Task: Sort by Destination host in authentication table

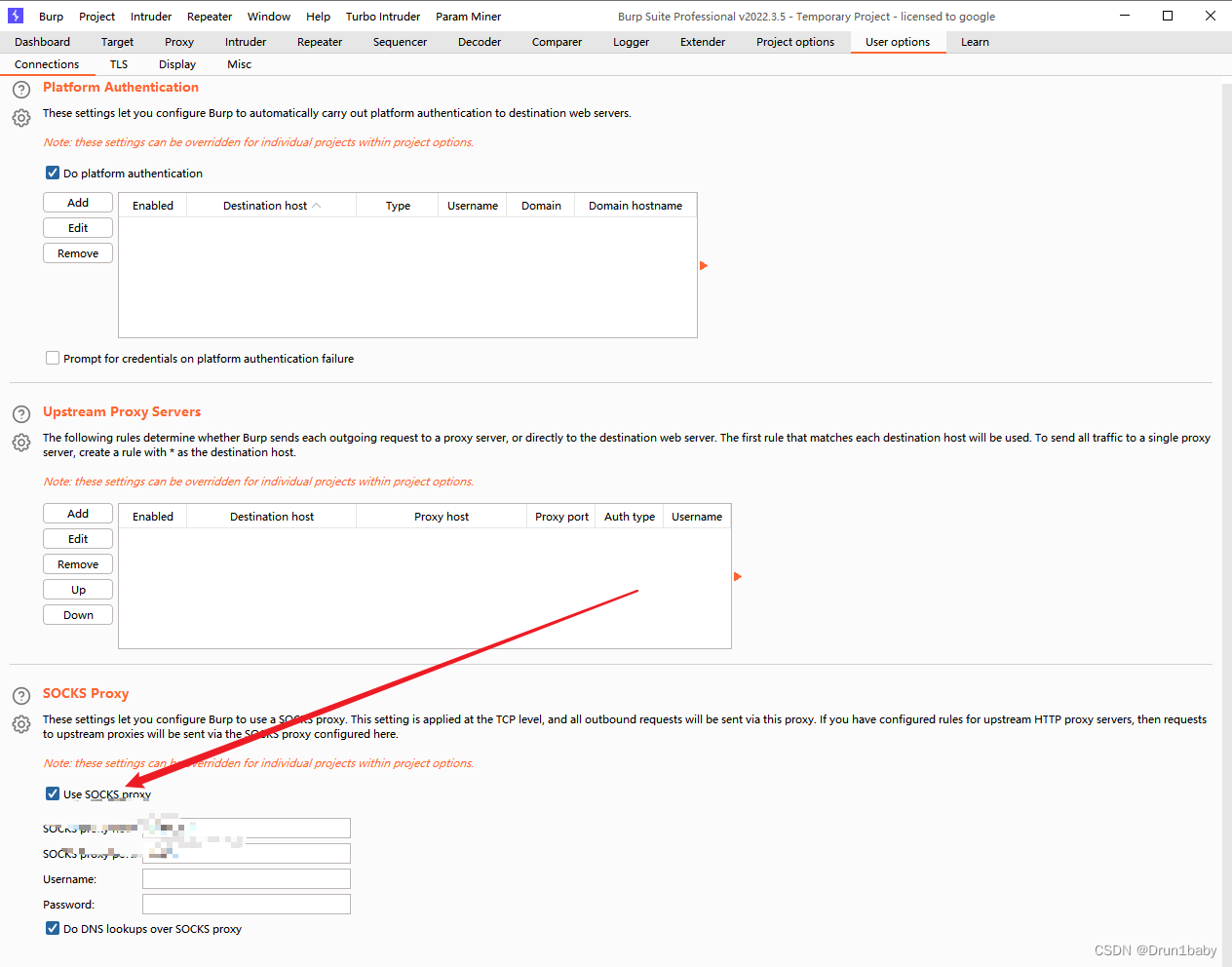Action: tap(271, 206)
